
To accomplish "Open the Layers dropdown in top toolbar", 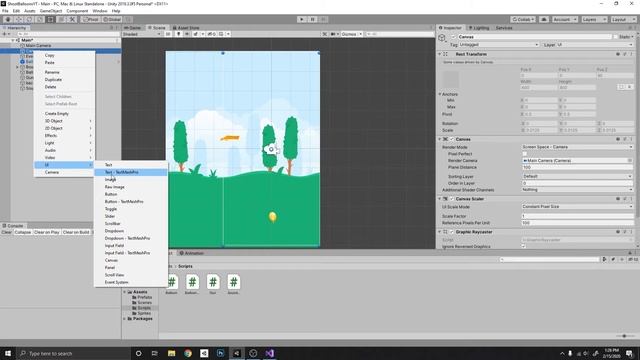I will click(594, 19).
